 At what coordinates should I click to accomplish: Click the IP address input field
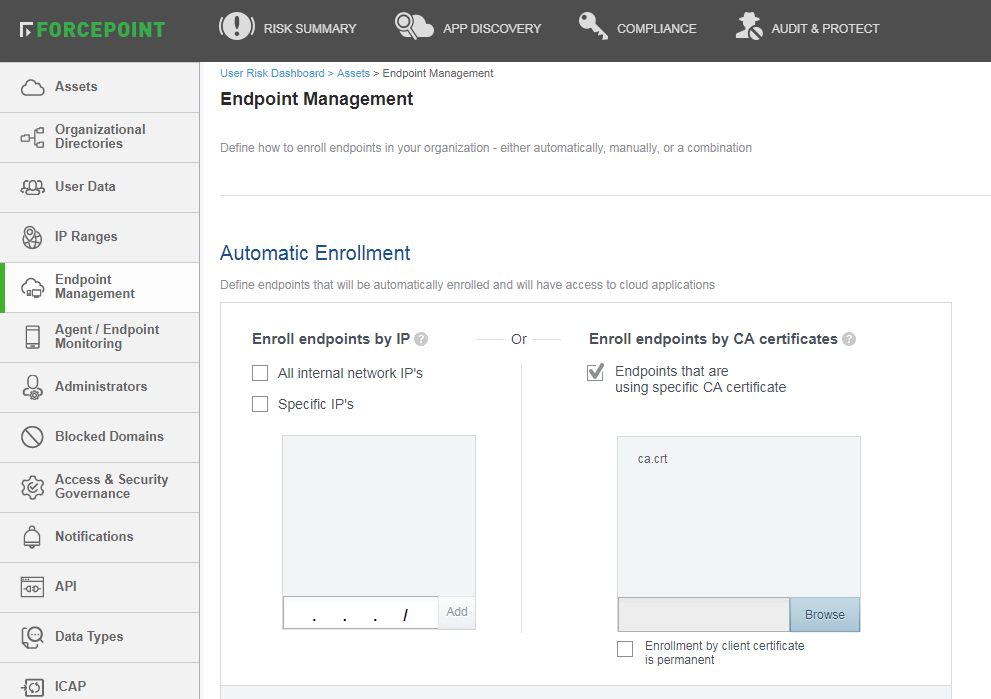(x=360, y=613)
